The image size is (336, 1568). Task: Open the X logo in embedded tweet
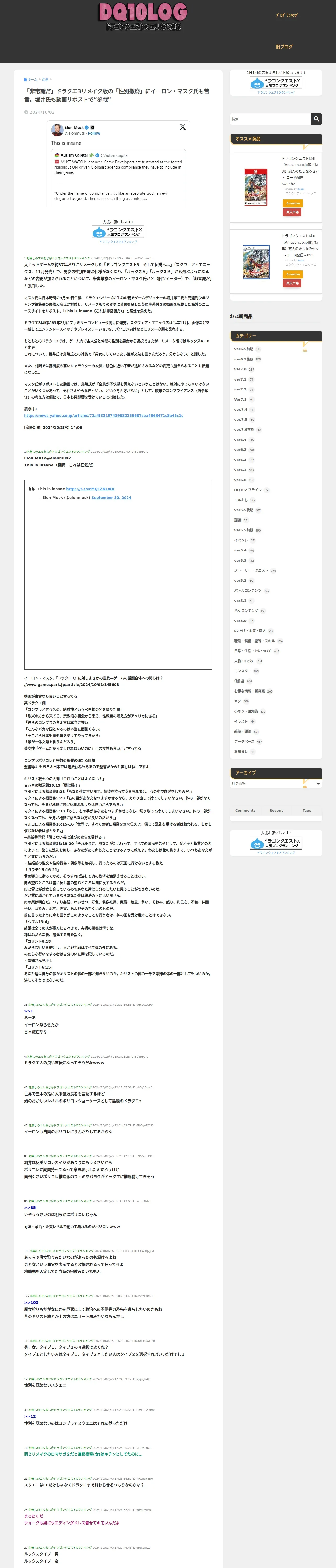[x=182, y=127]
